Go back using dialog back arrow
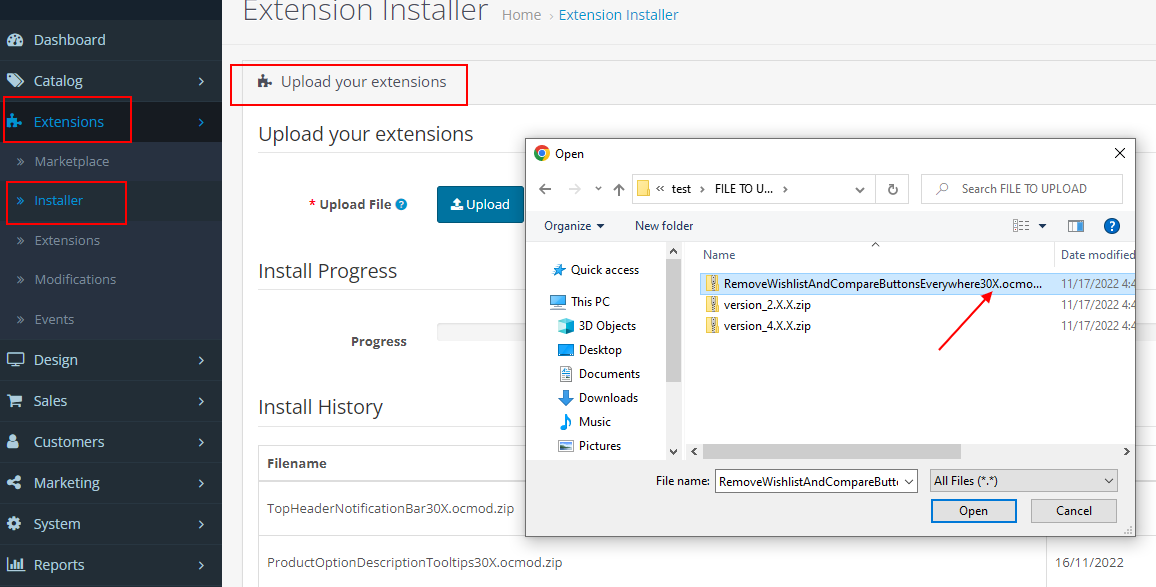The image size is (1156, 587). click(x=545, y=189)
